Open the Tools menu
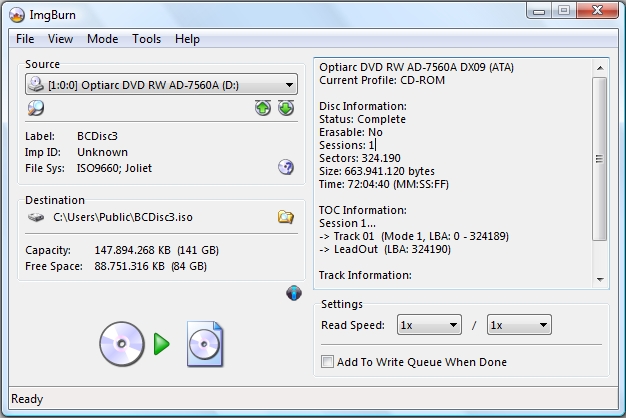Screen dimensions: 626x418 147,39
